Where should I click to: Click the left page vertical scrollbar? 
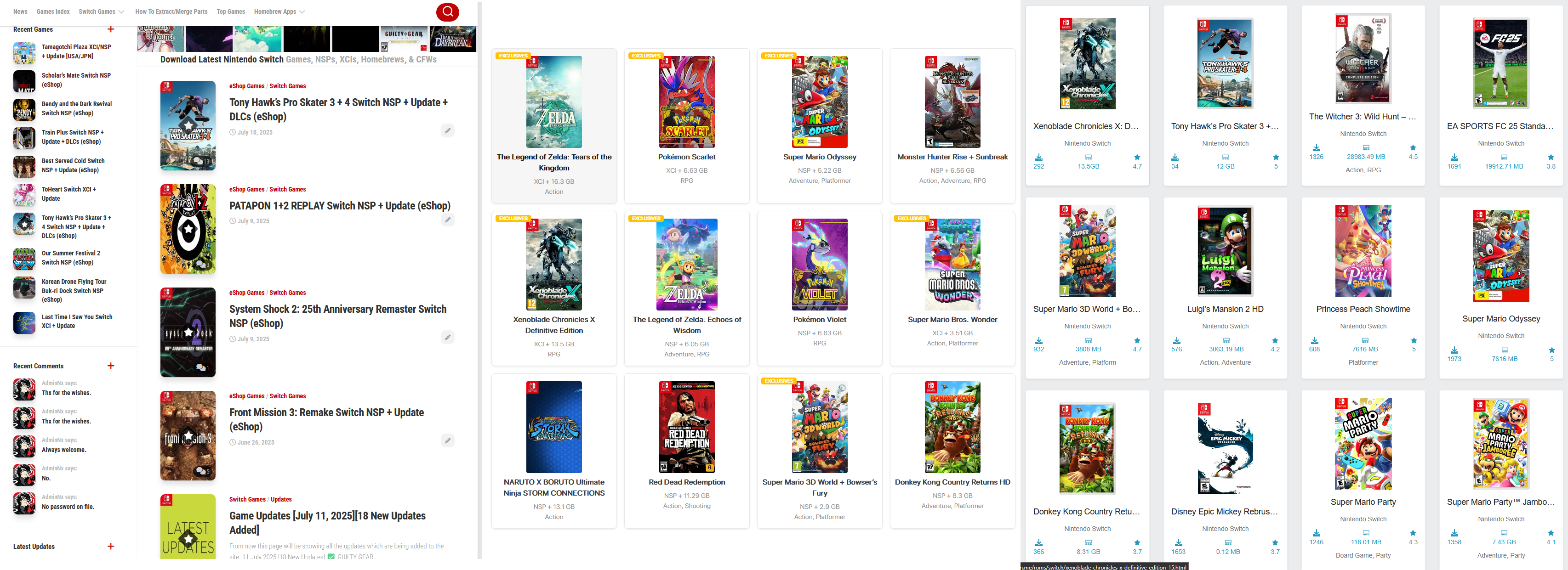coord(479,280)
